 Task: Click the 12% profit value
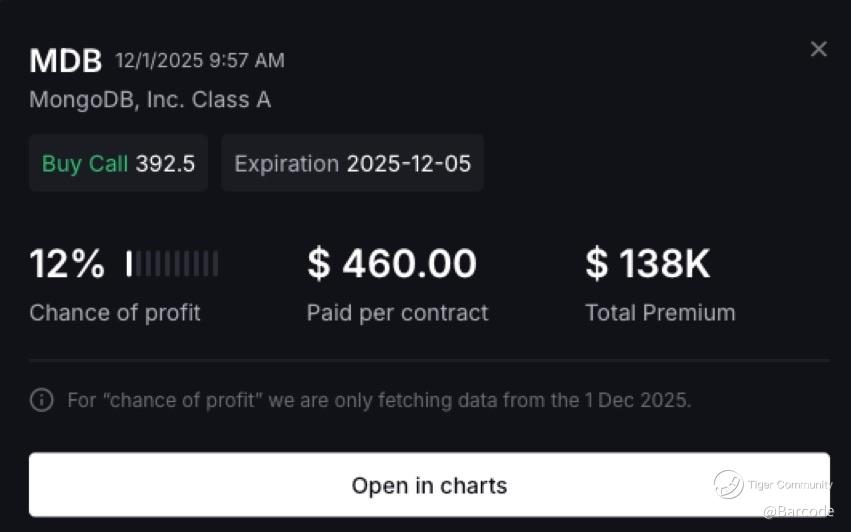click(67, 264)
